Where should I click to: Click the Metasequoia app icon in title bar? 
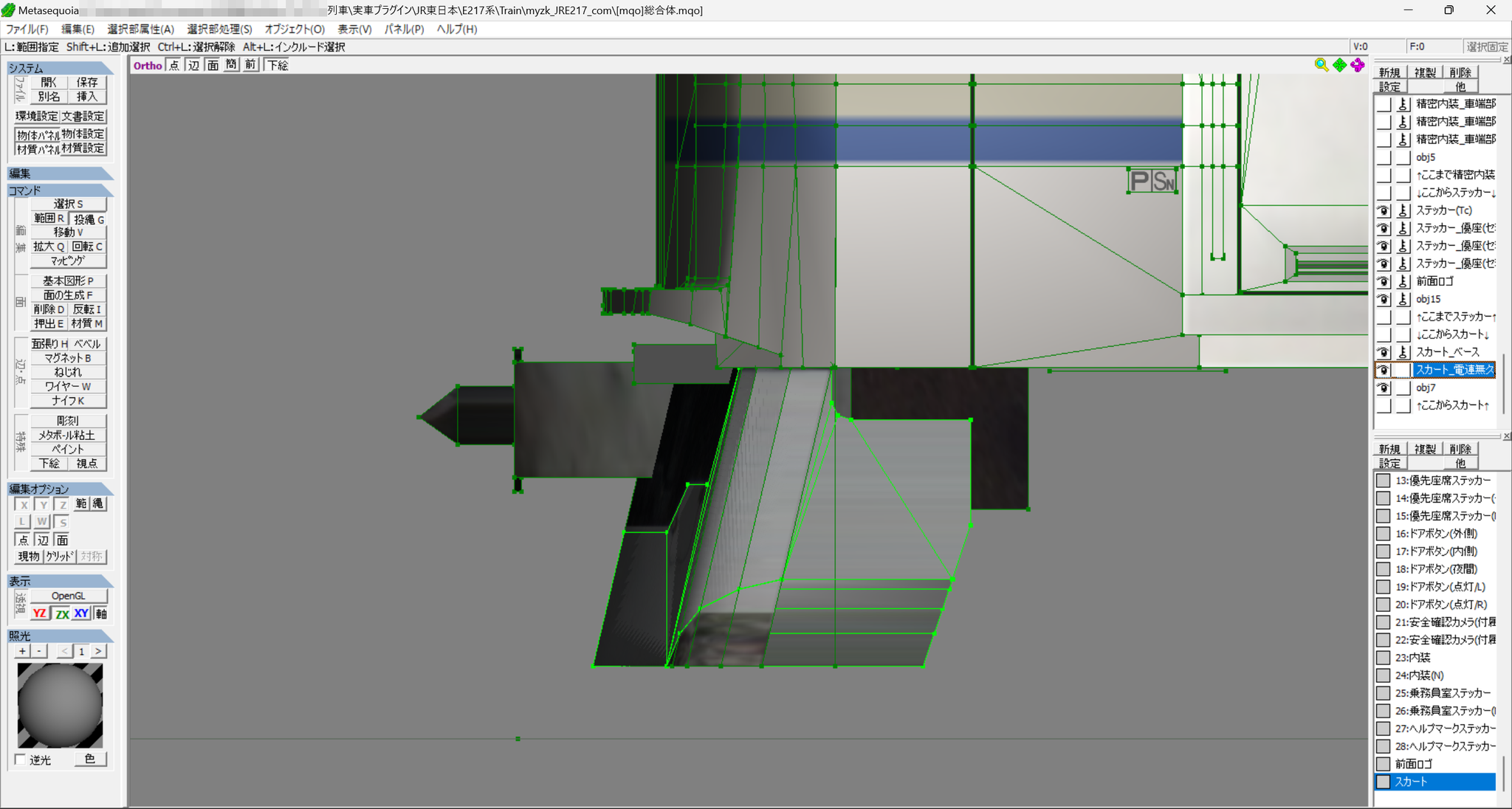8,10
